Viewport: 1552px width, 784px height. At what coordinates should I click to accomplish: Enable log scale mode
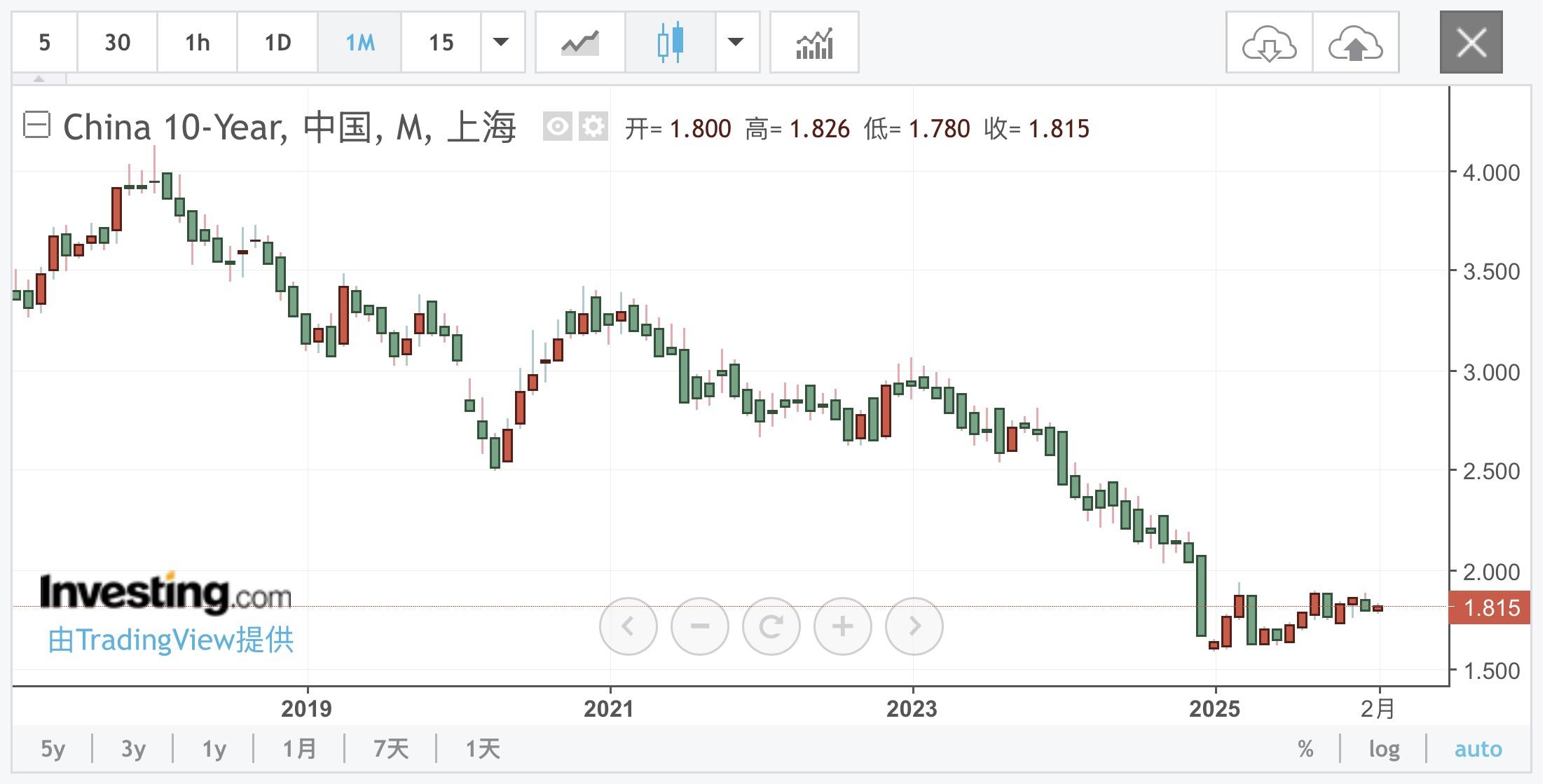point(1384,749)
